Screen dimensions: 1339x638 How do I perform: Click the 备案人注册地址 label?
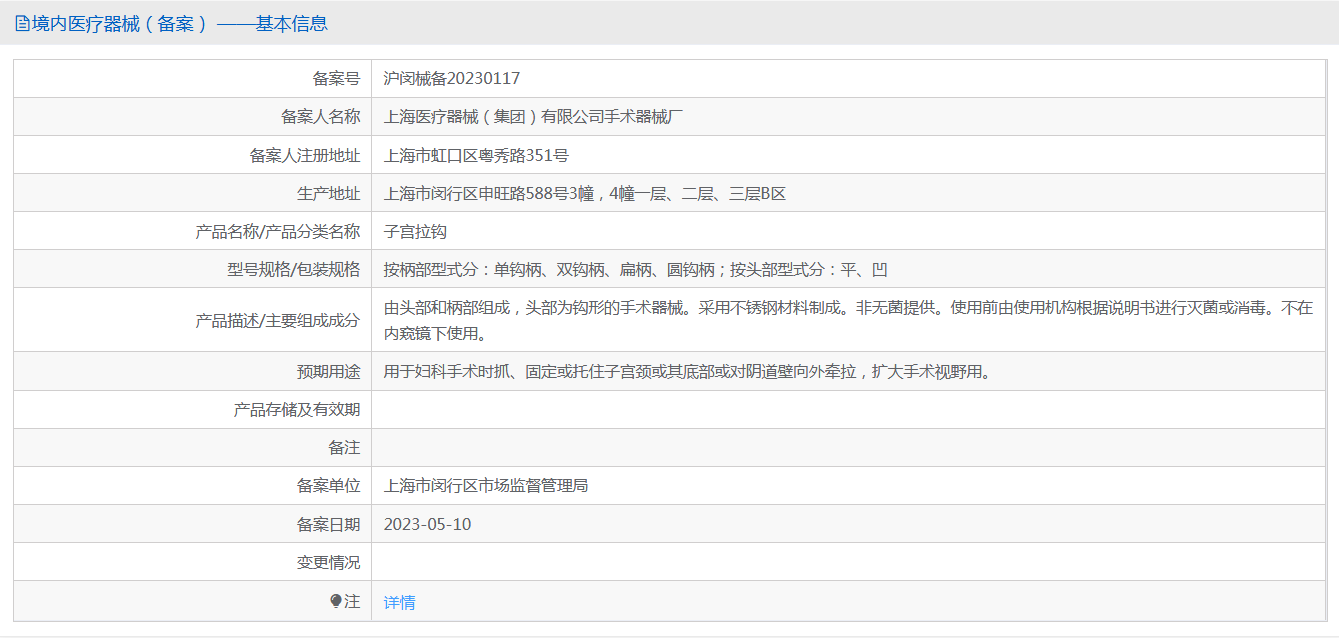(305, 155)
